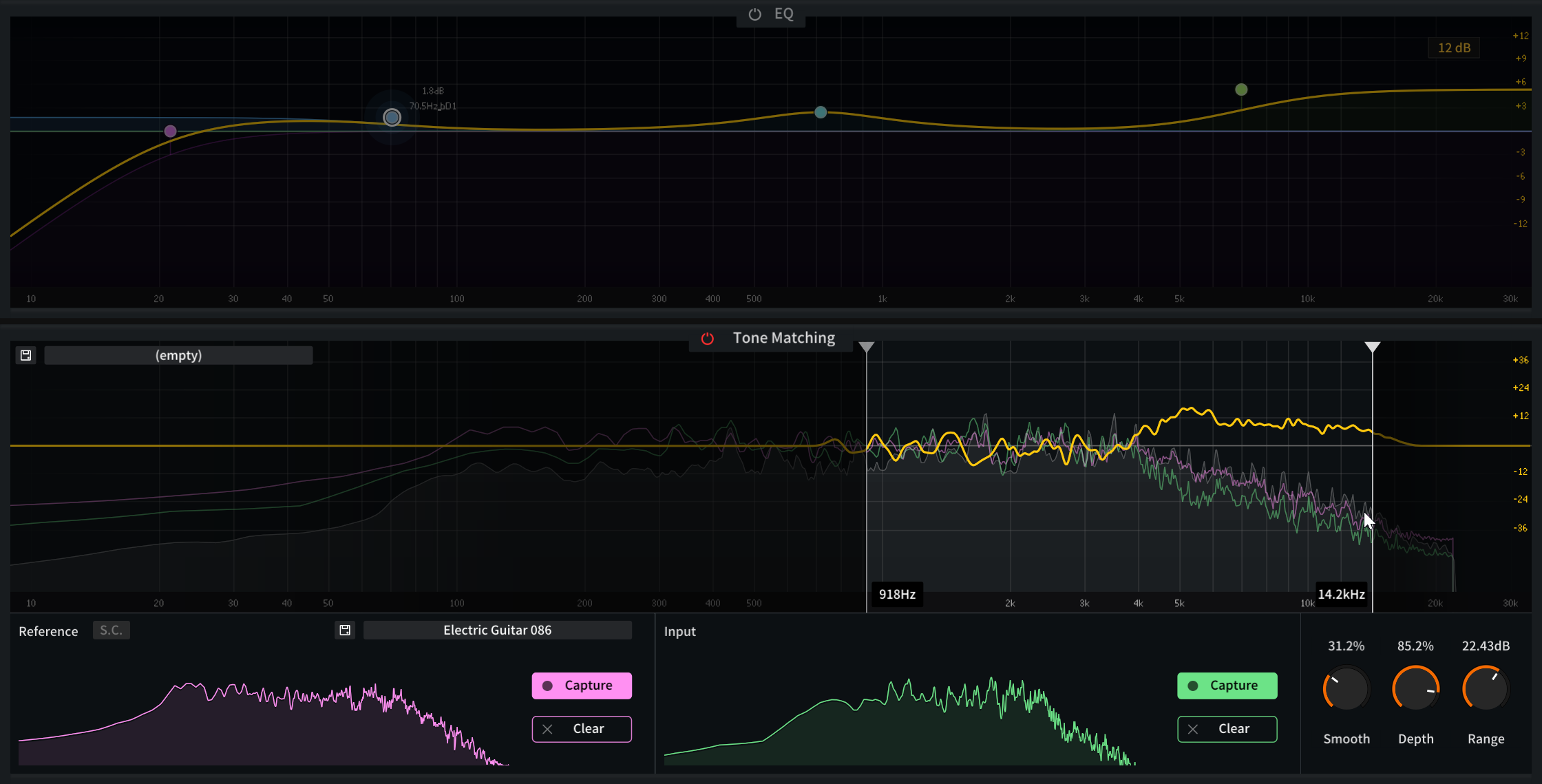1542x784 pixels.
Task: Click the 12 dB range label
Action: (1454, 47)
